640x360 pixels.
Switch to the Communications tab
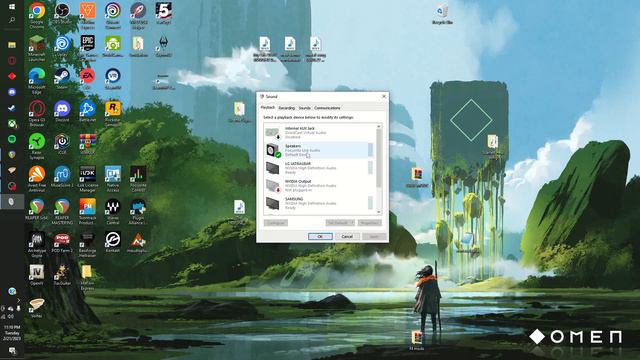point(327,108)
